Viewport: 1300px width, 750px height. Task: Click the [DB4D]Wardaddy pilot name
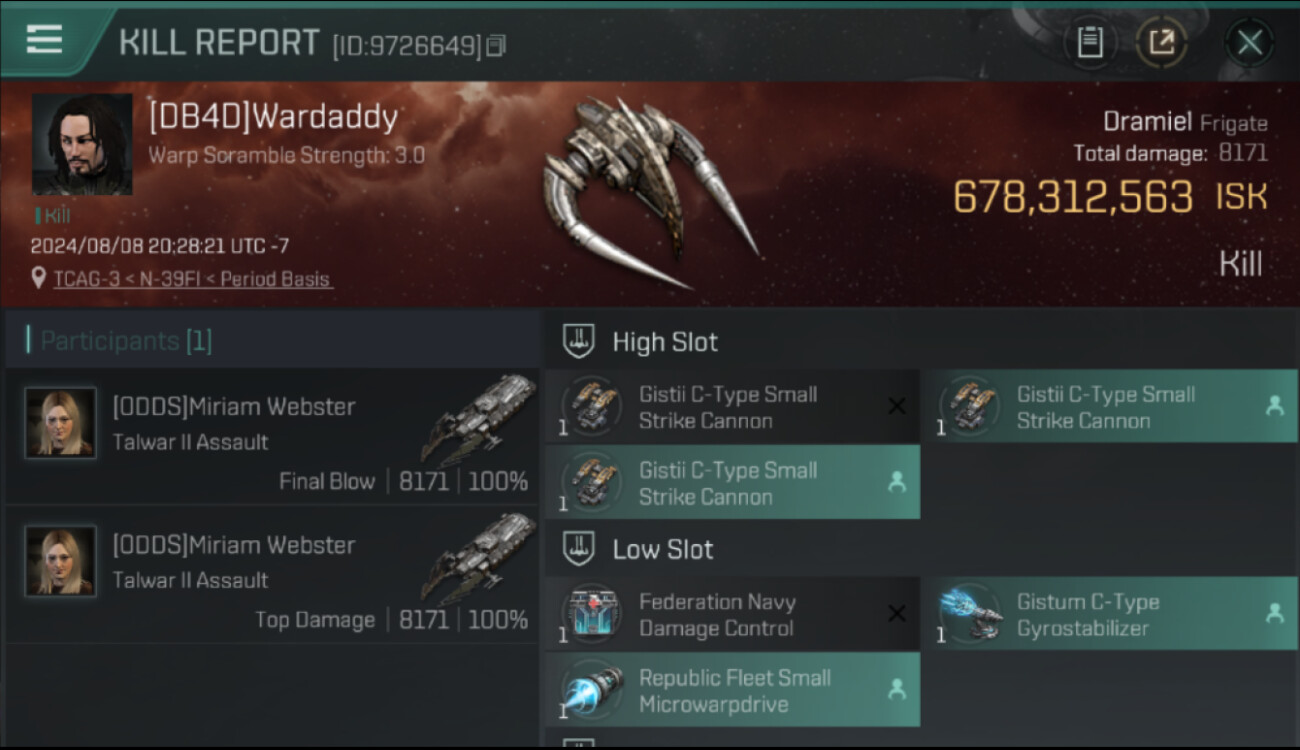[x=273, y=117]
